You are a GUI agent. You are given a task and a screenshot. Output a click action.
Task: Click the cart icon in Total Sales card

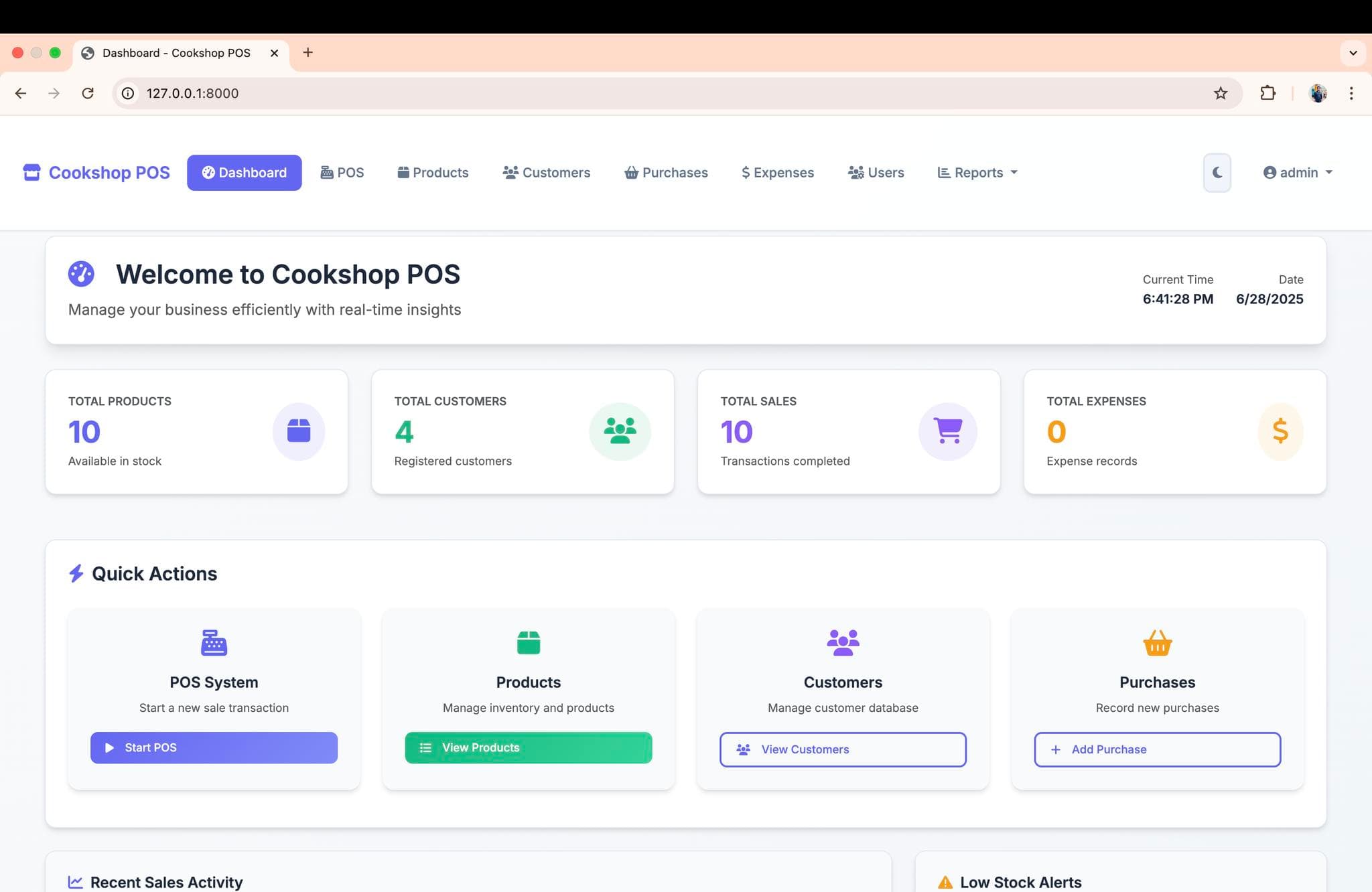[948, 431]
